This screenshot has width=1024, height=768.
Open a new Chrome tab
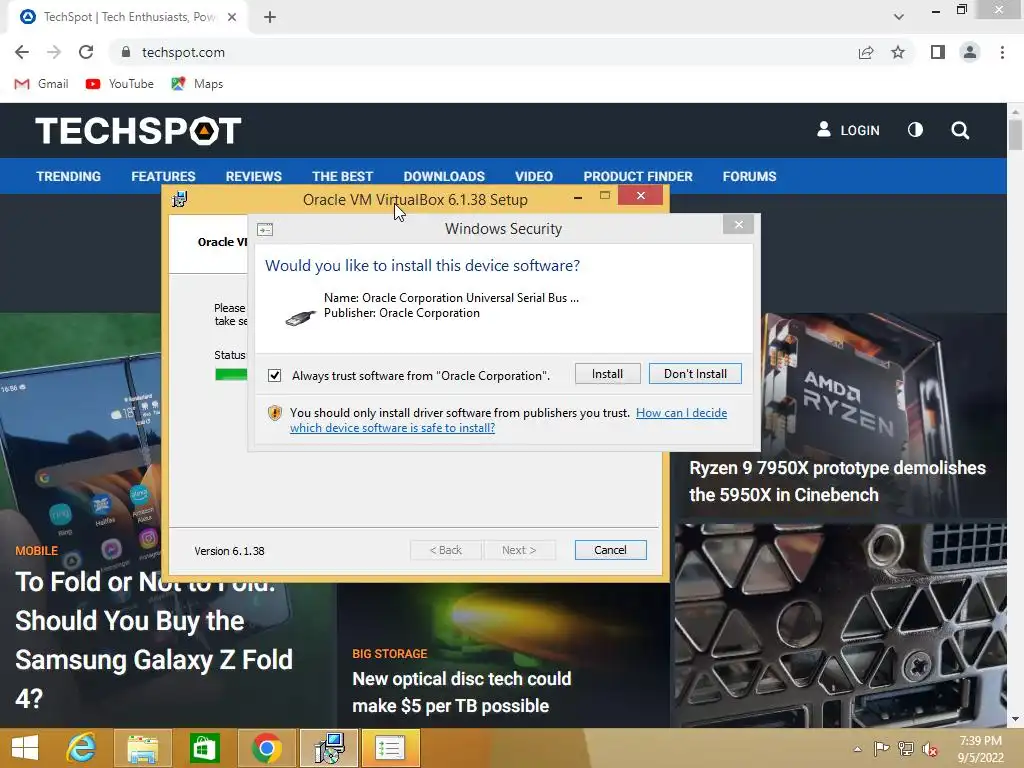[x=270, y=17]
